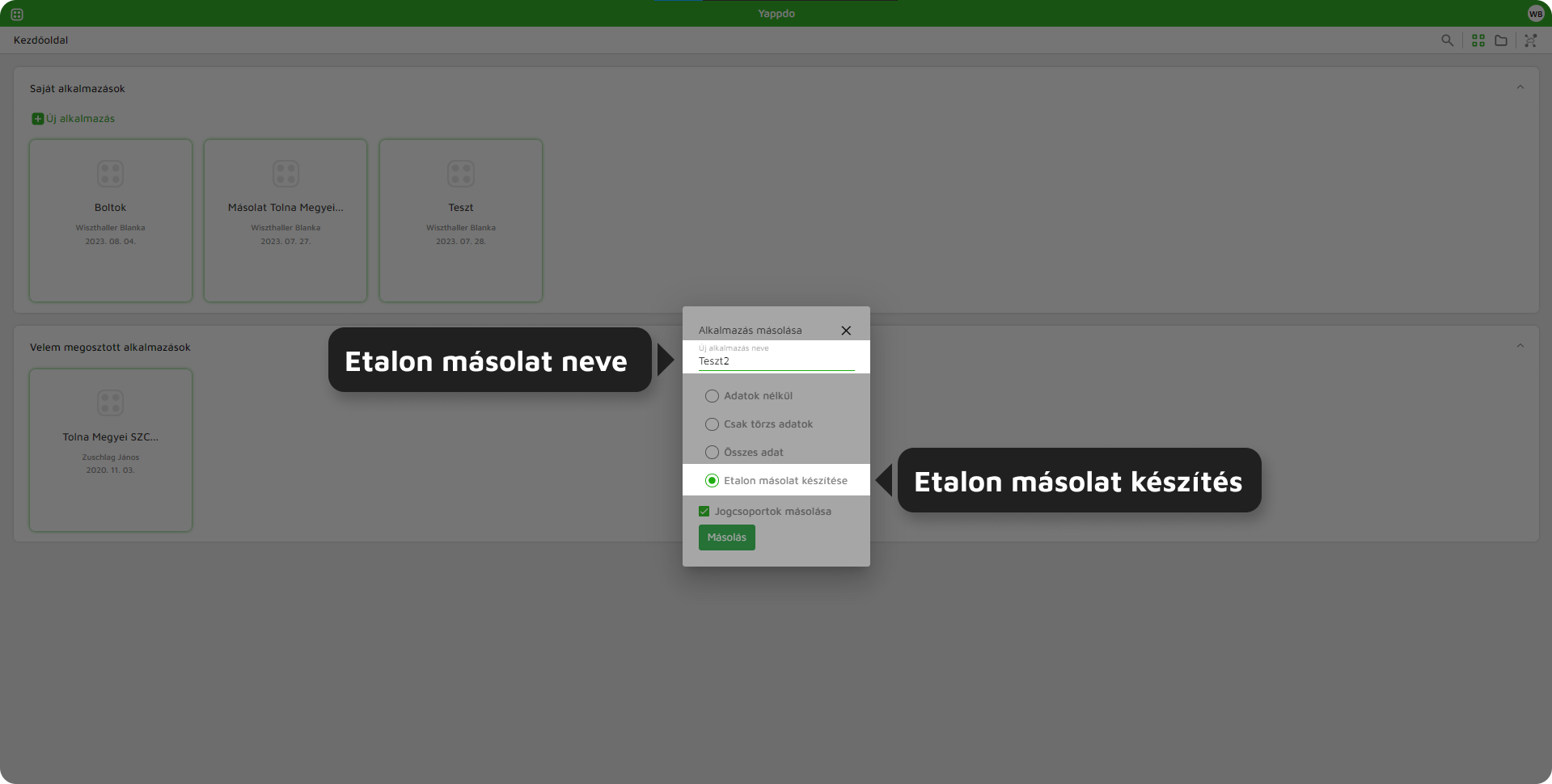Uncheck Jogcsoportok másolása checkbox
The height and width of the screenshot is (784, 1552).
[704, 512]
